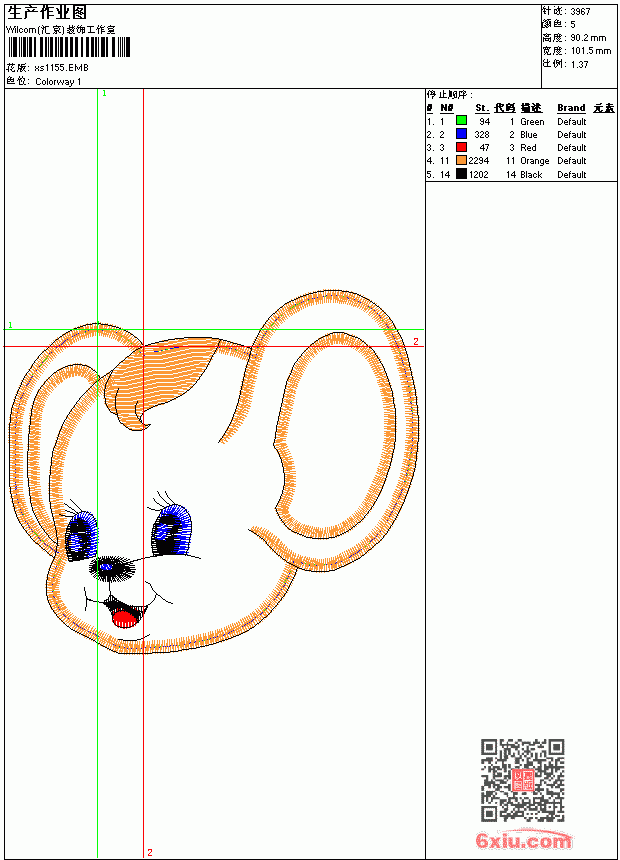Select the 'Orange' description text
620x860 pixels.
(534, 161)
